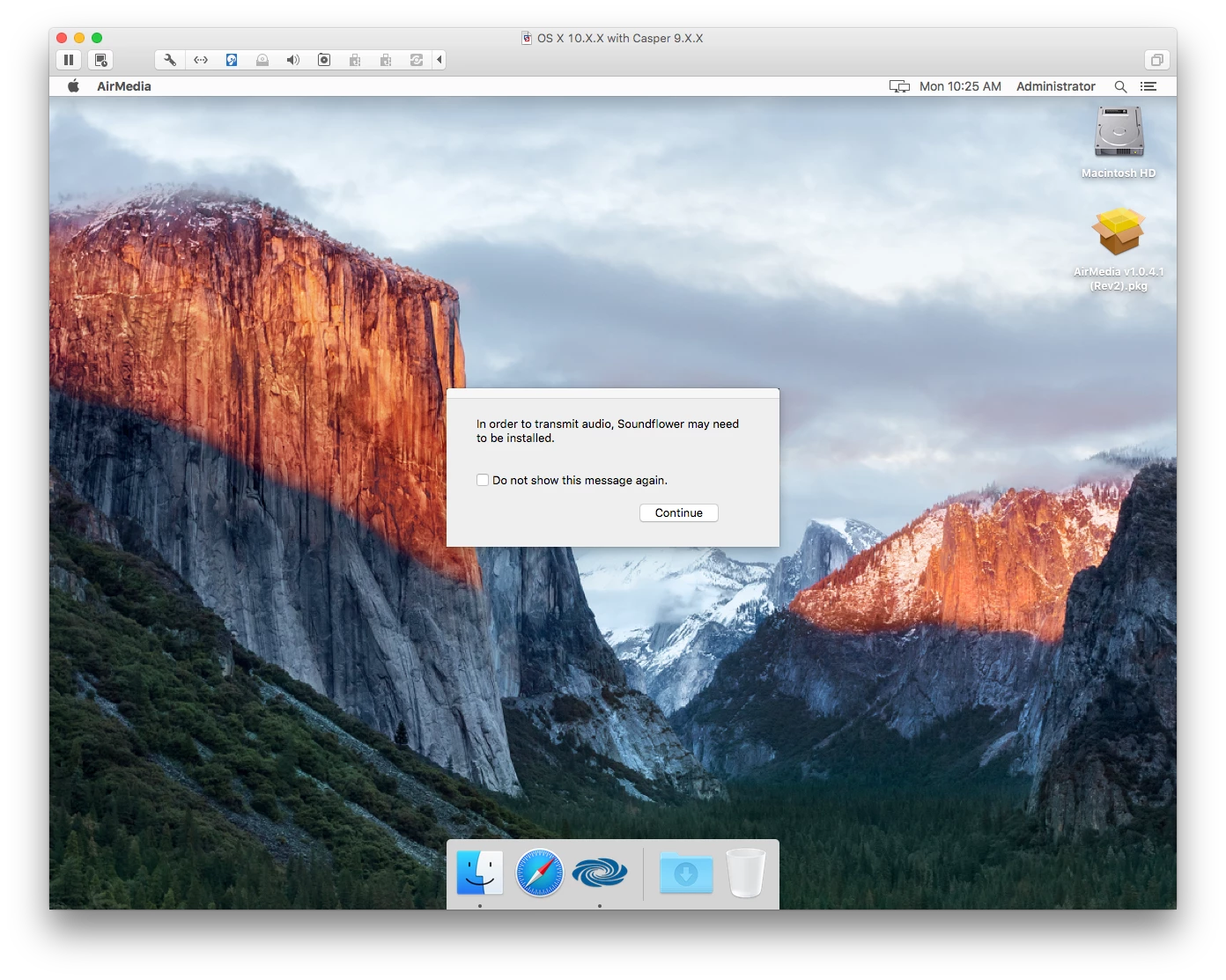The width and height of the screenshot is (1226, 980).
Task: Open VM settings wrench icon
Action: [x=170, y=60]
